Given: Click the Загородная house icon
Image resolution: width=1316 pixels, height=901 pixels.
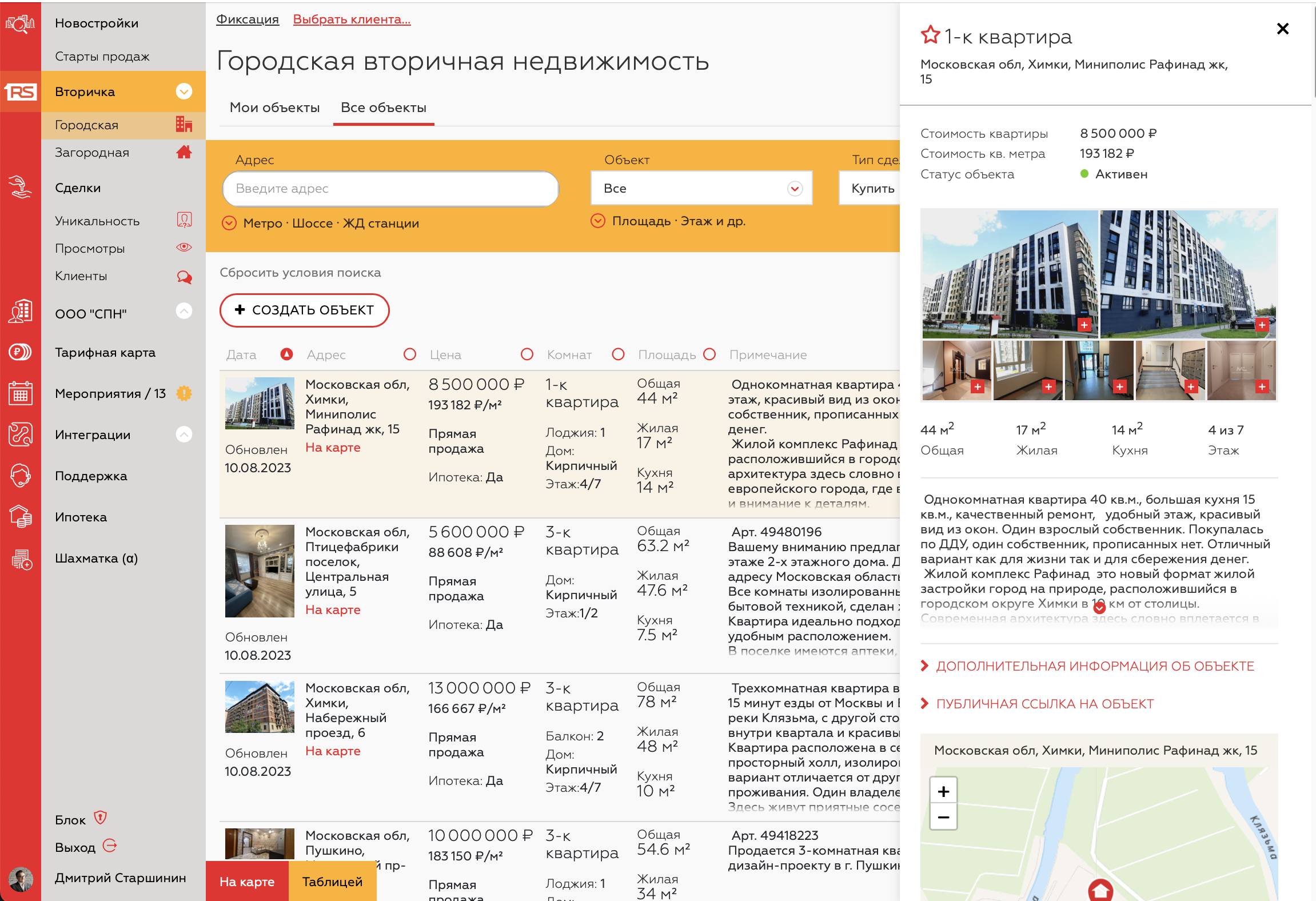Looking at the screenshot, I should (x=184, y=152).
